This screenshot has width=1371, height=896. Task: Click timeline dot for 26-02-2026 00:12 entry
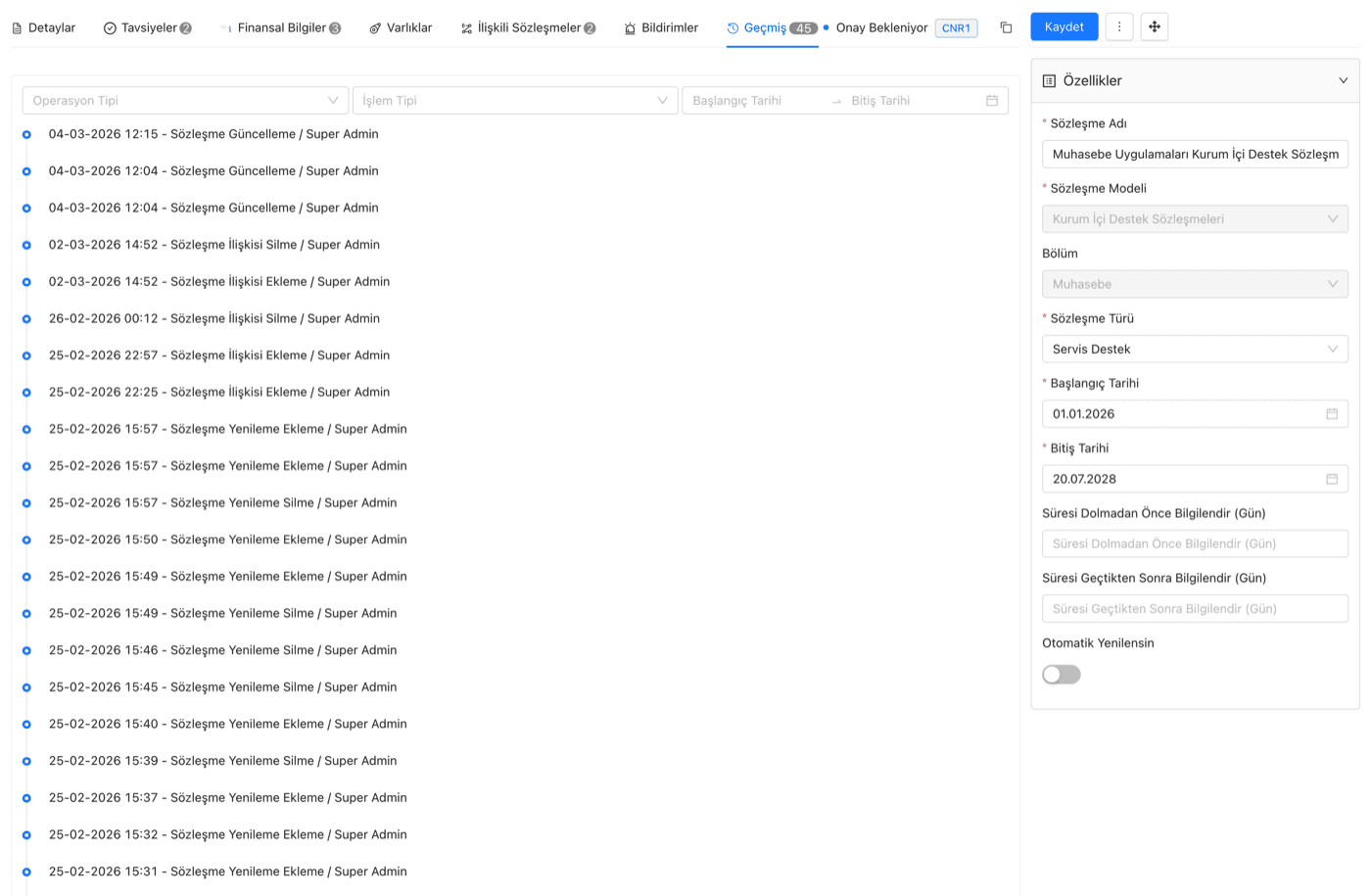click(26, 318)
